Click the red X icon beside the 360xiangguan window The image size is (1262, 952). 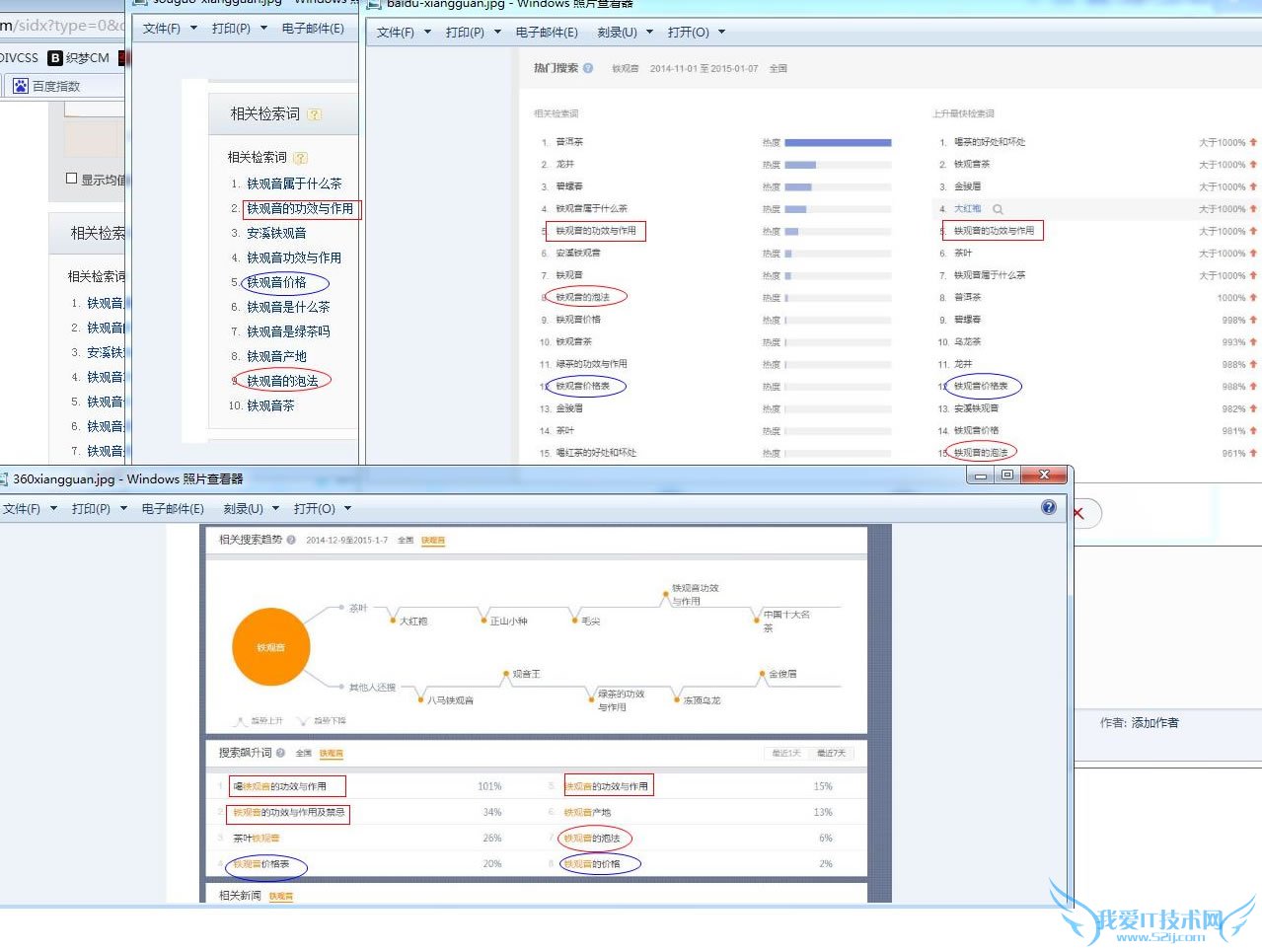click(x=1078, y=513)
